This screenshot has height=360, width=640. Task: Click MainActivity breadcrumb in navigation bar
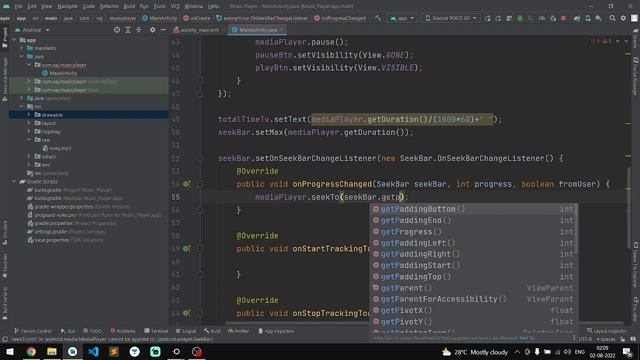coord(160,18)
